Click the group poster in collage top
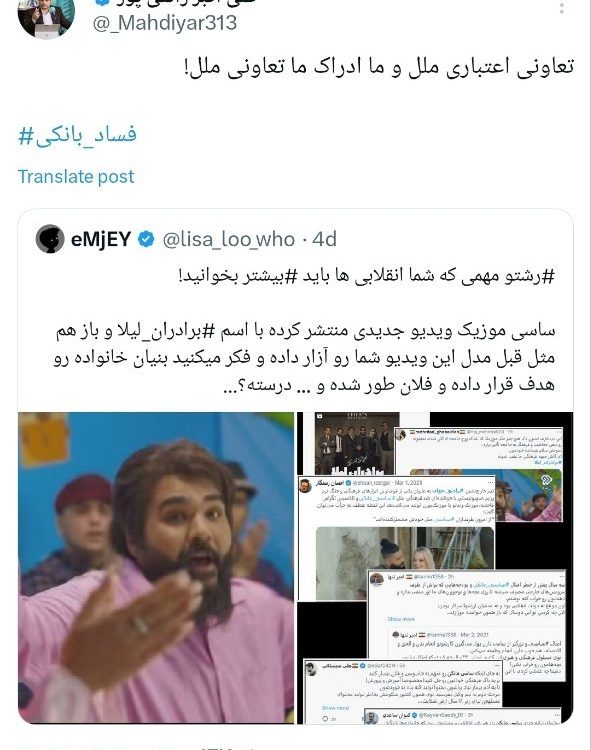Image resolution: width=591 pixels, height=750 pixels. tap(357, 443)
